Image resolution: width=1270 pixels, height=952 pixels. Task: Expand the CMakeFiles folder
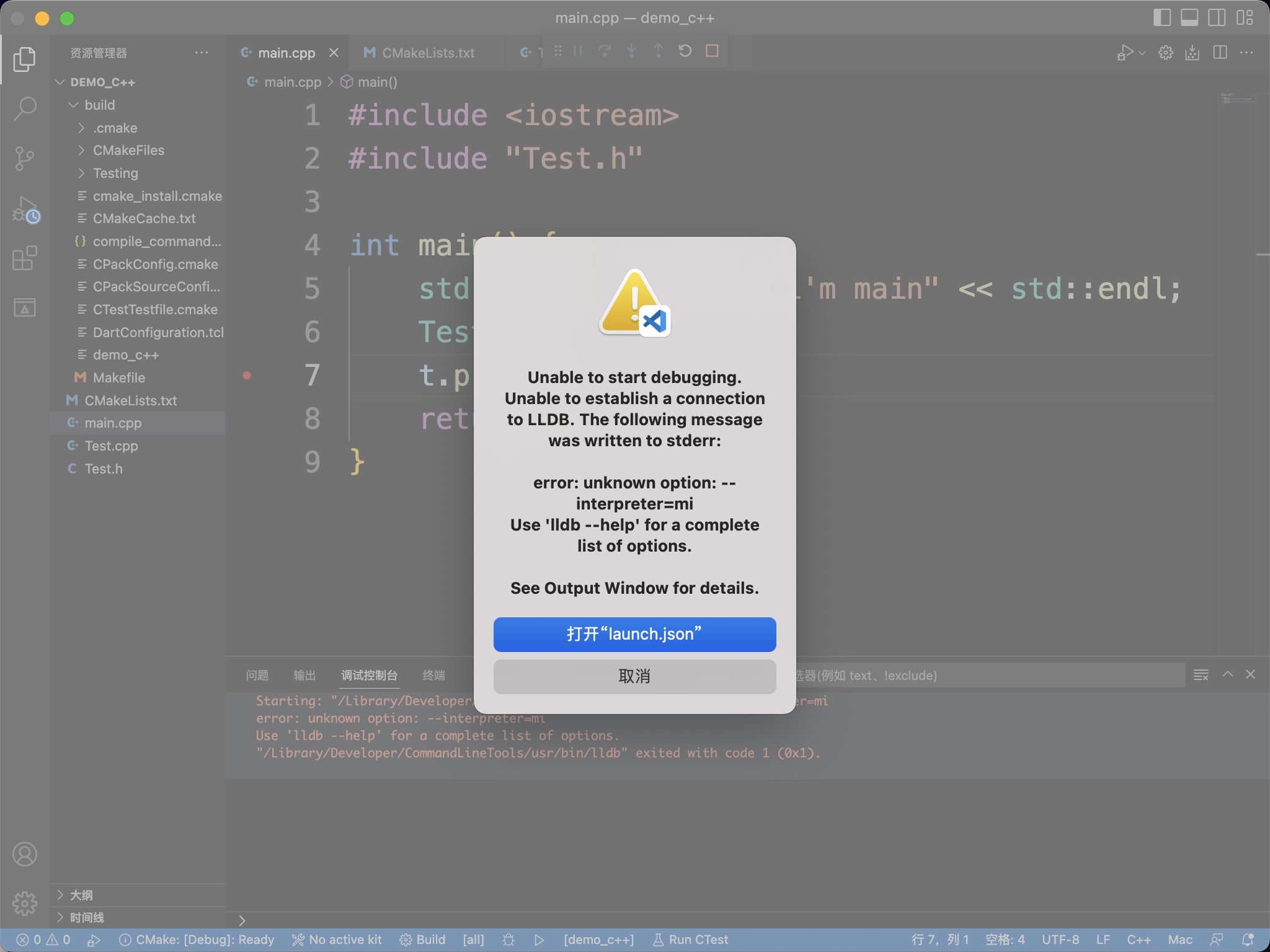[81, 150]
